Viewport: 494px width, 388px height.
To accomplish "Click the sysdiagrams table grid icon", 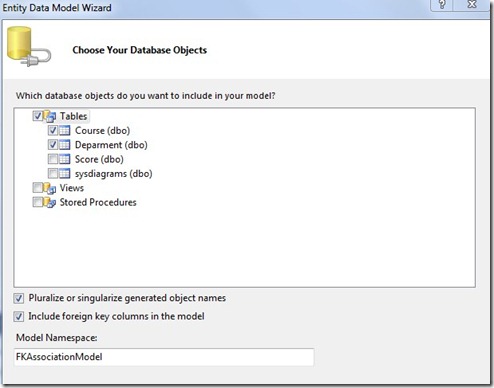I will pos(65,173).
